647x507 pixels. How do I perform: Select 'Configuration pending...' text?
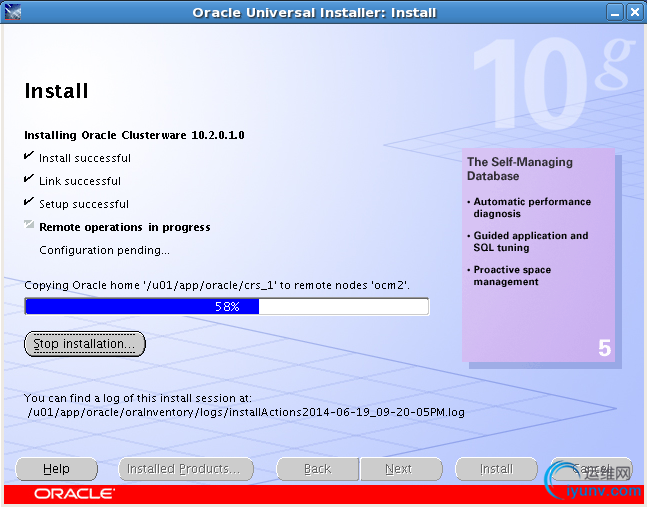tap(104, 250)
